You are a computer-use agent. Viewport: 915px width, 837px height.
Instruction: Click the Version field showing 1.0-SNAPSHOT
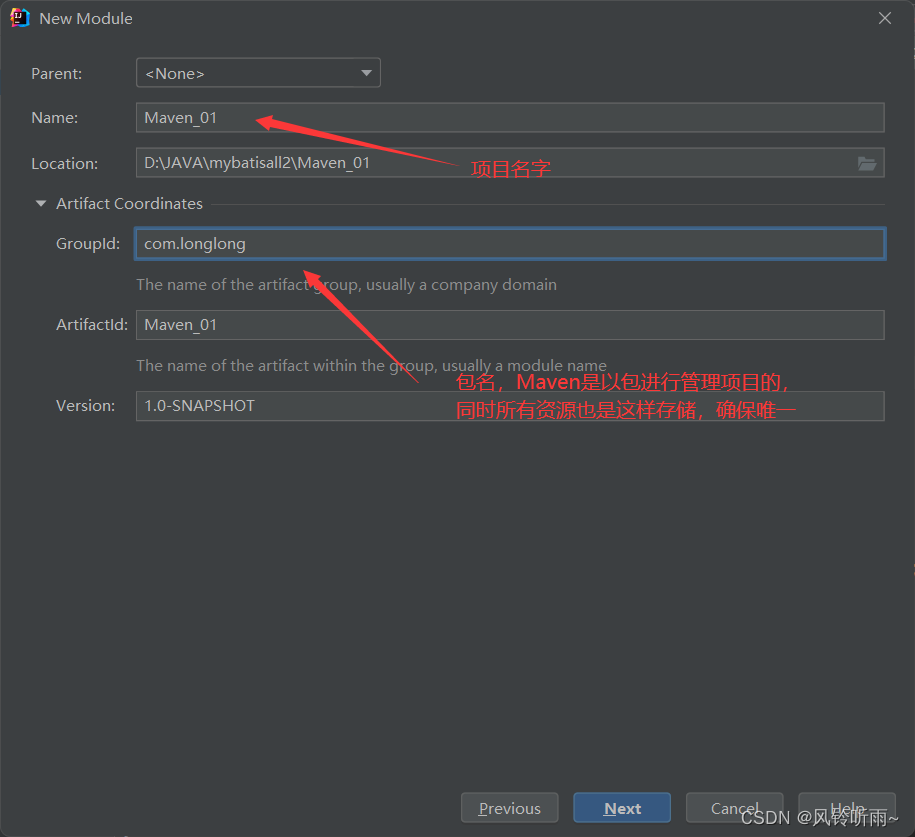pos(509,406)
